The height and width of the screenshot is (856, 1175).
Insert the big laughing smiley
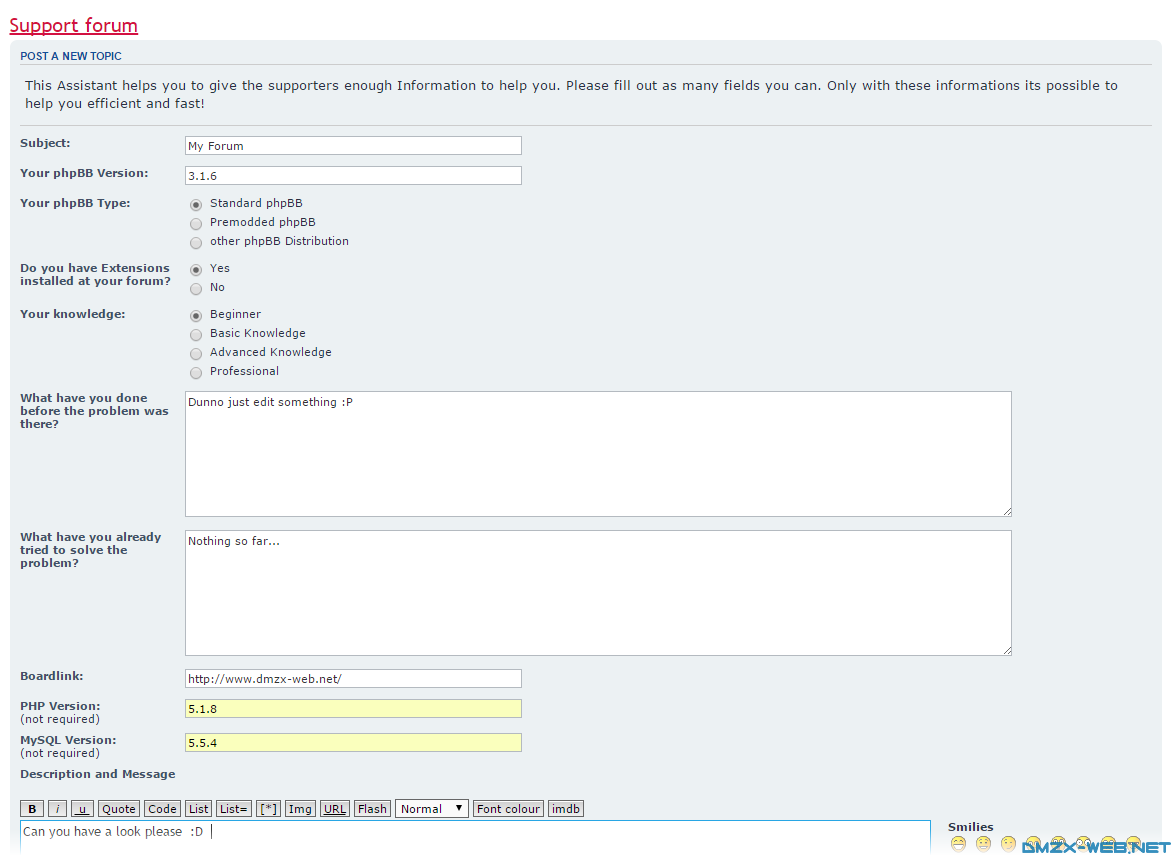[958, 844]
